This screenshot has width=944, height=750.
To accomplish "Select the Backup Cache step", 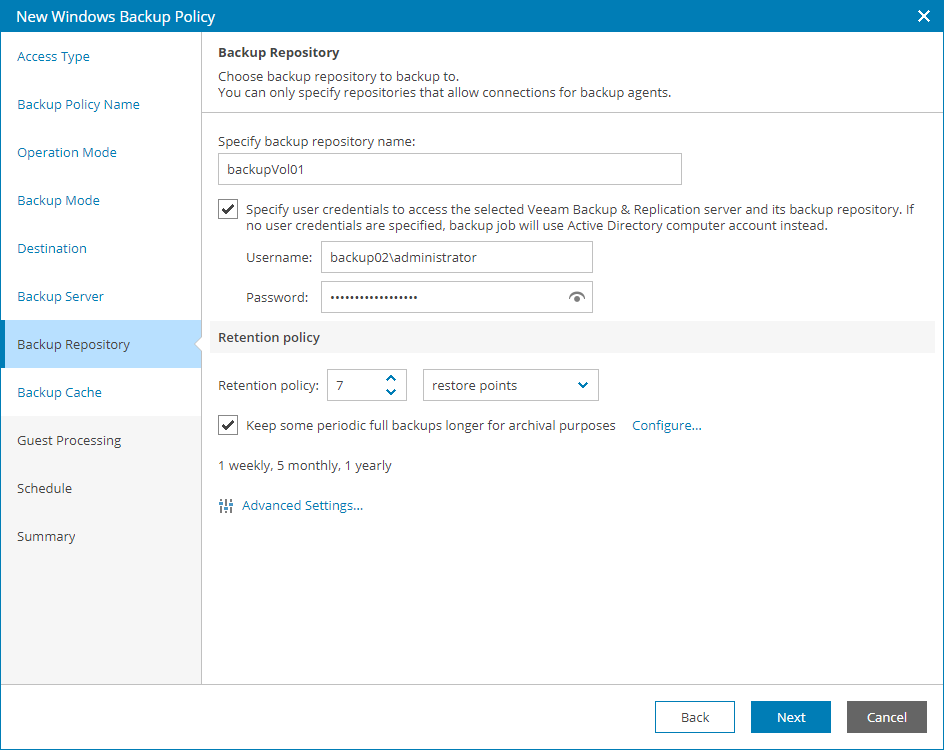I will pyautogui.click(x=57, y=392).
